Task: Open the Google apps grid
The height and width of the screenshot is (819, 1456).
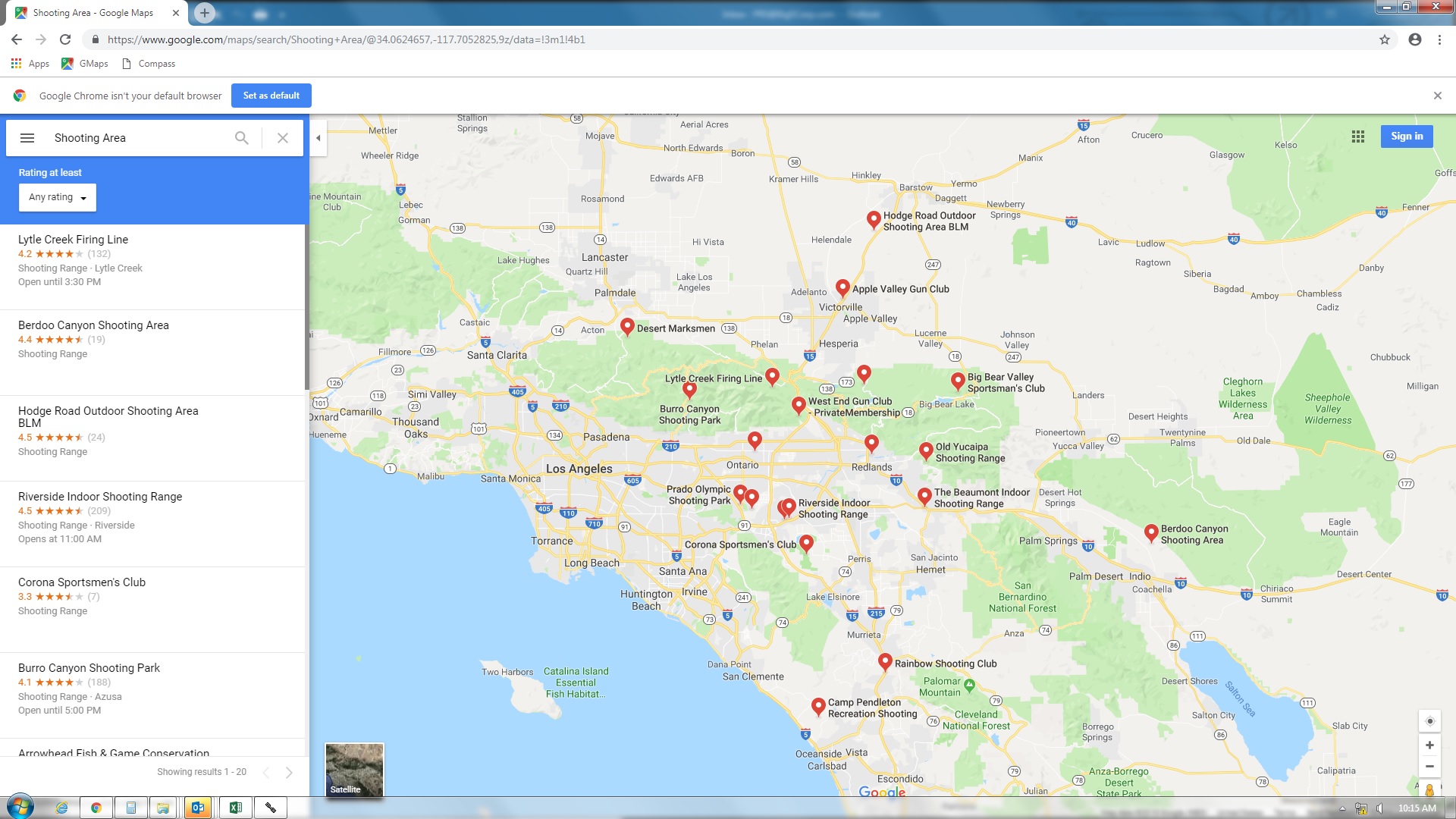Action: 1357,136
